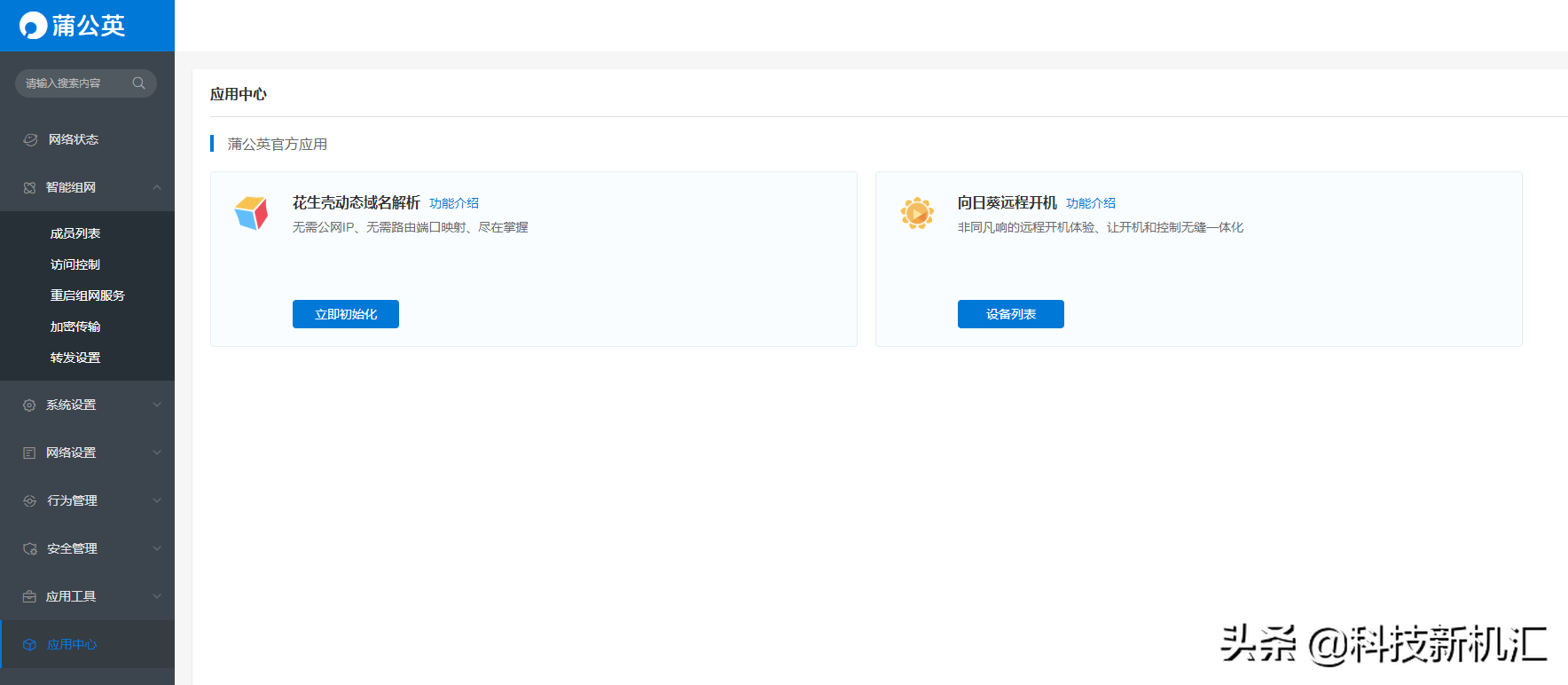
Task: Click the 网络设置 list icon
Action: pos(29,453)
